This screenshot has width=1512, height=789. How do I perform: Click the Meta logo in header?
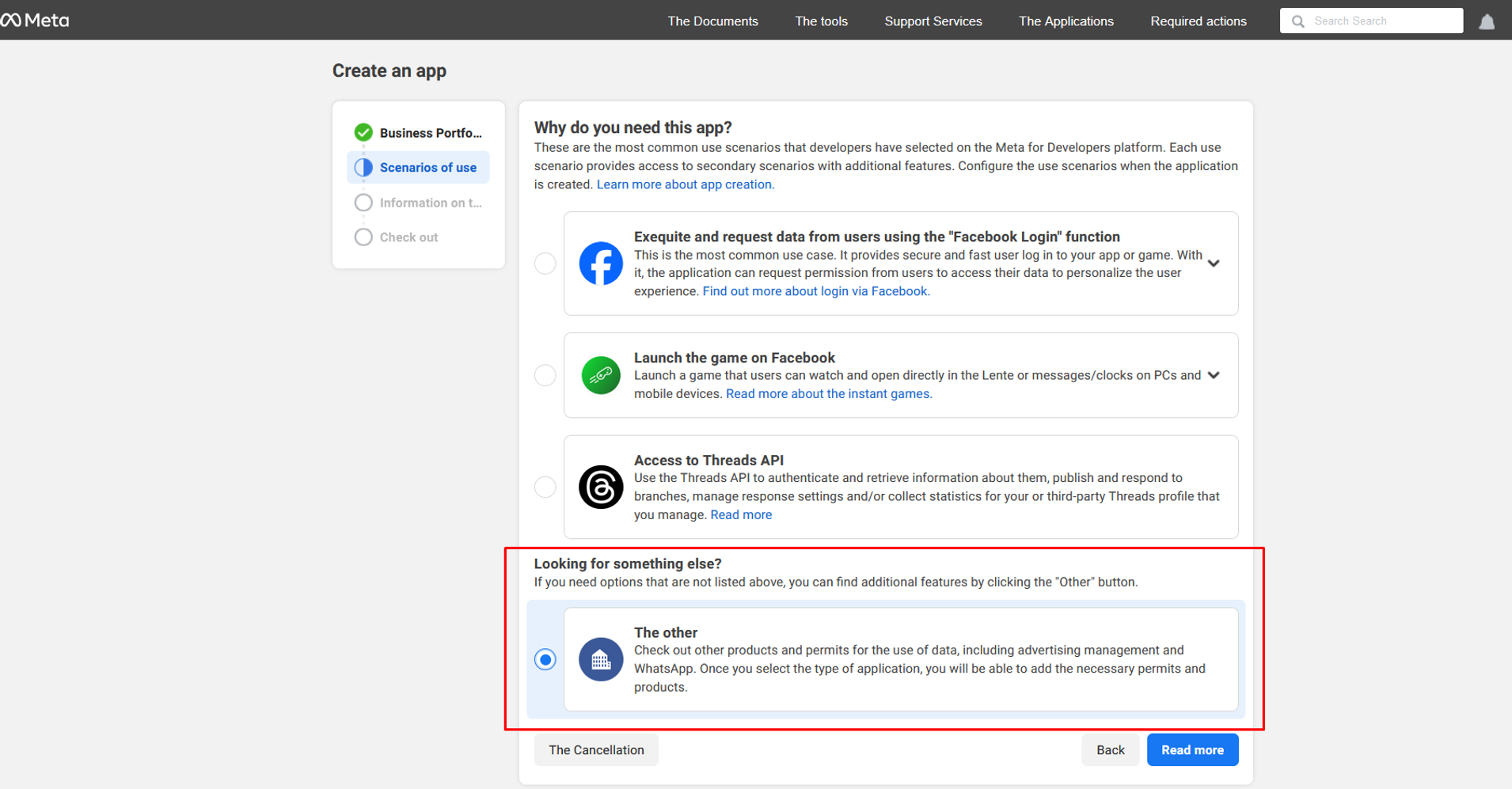click(36, 21)
